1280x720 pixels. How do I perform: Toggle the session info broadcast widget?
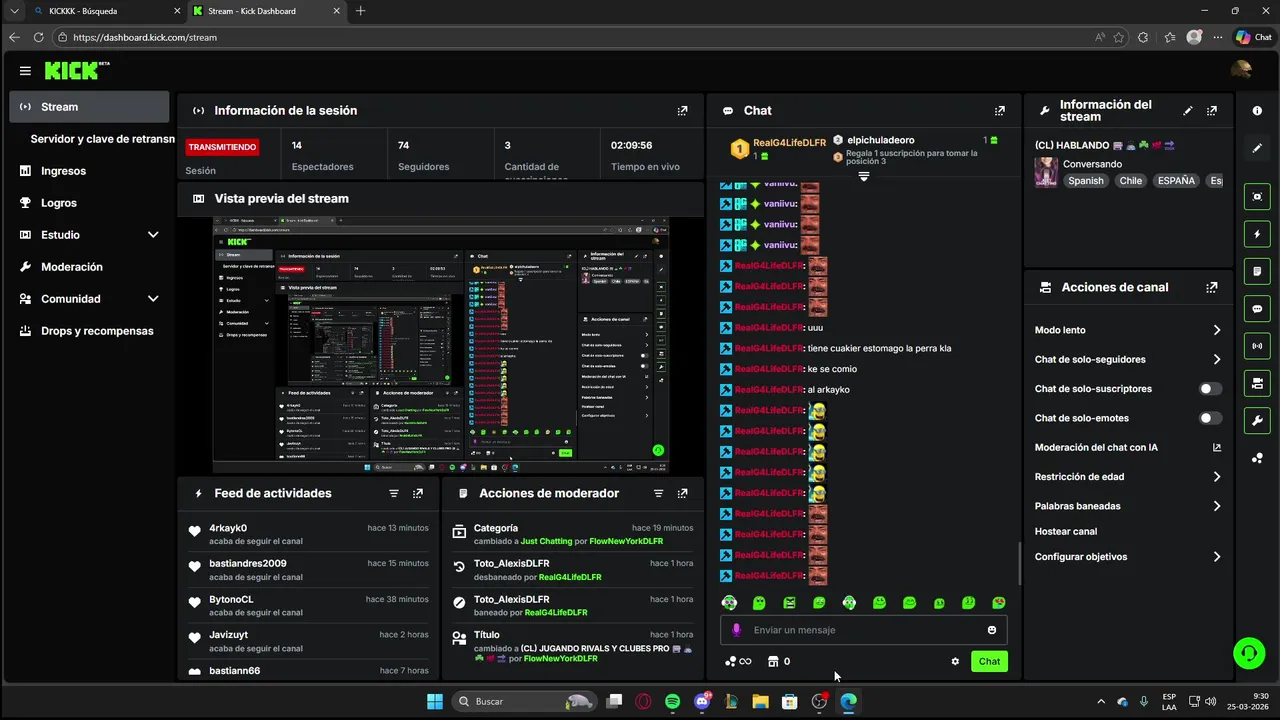tap(1257, 346)
